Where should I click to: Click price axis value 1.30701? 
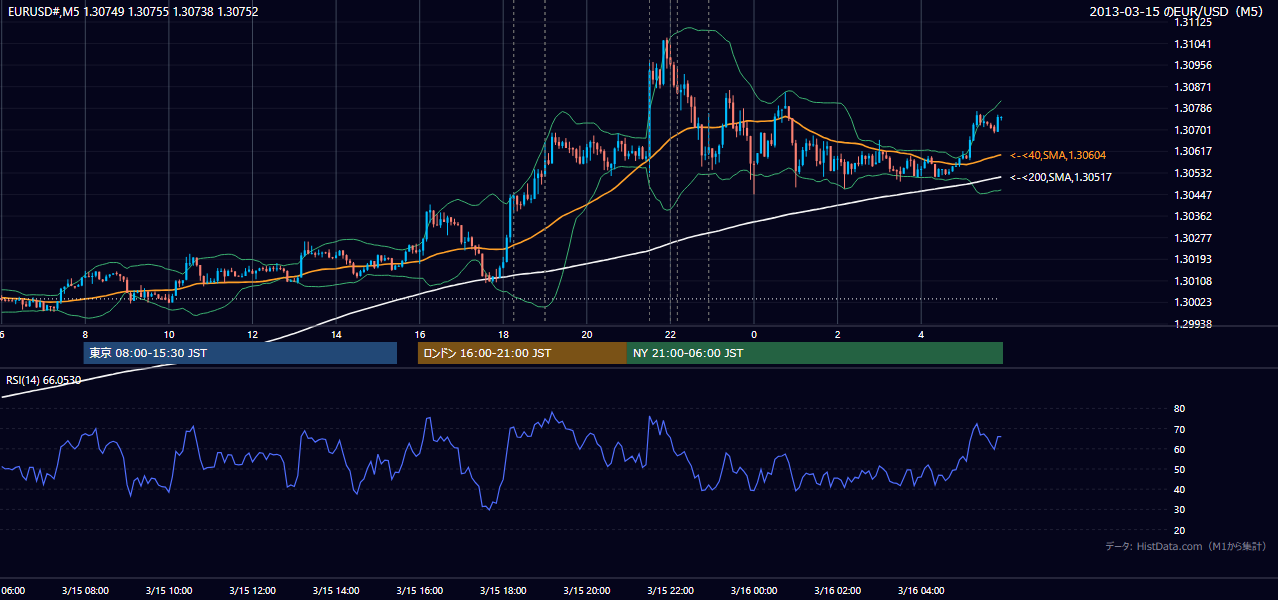point(1193,130)
